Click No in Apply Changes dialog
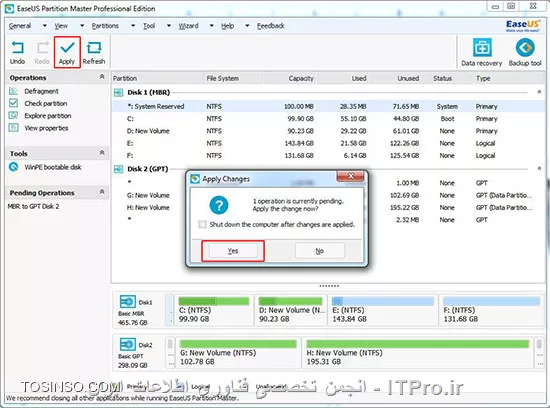Screen dimensions: 550x408 click(320, 251)
